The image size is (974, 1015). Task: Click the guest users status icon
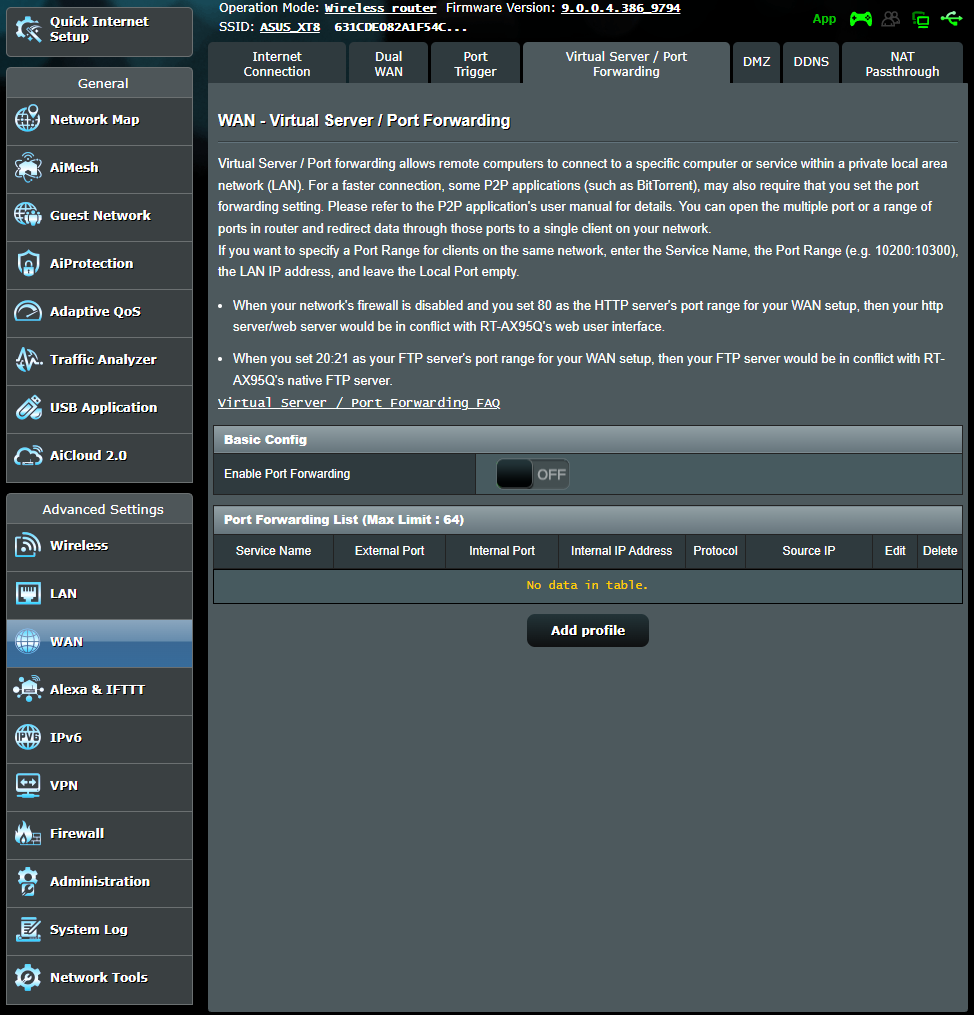[x=891, y=19]
